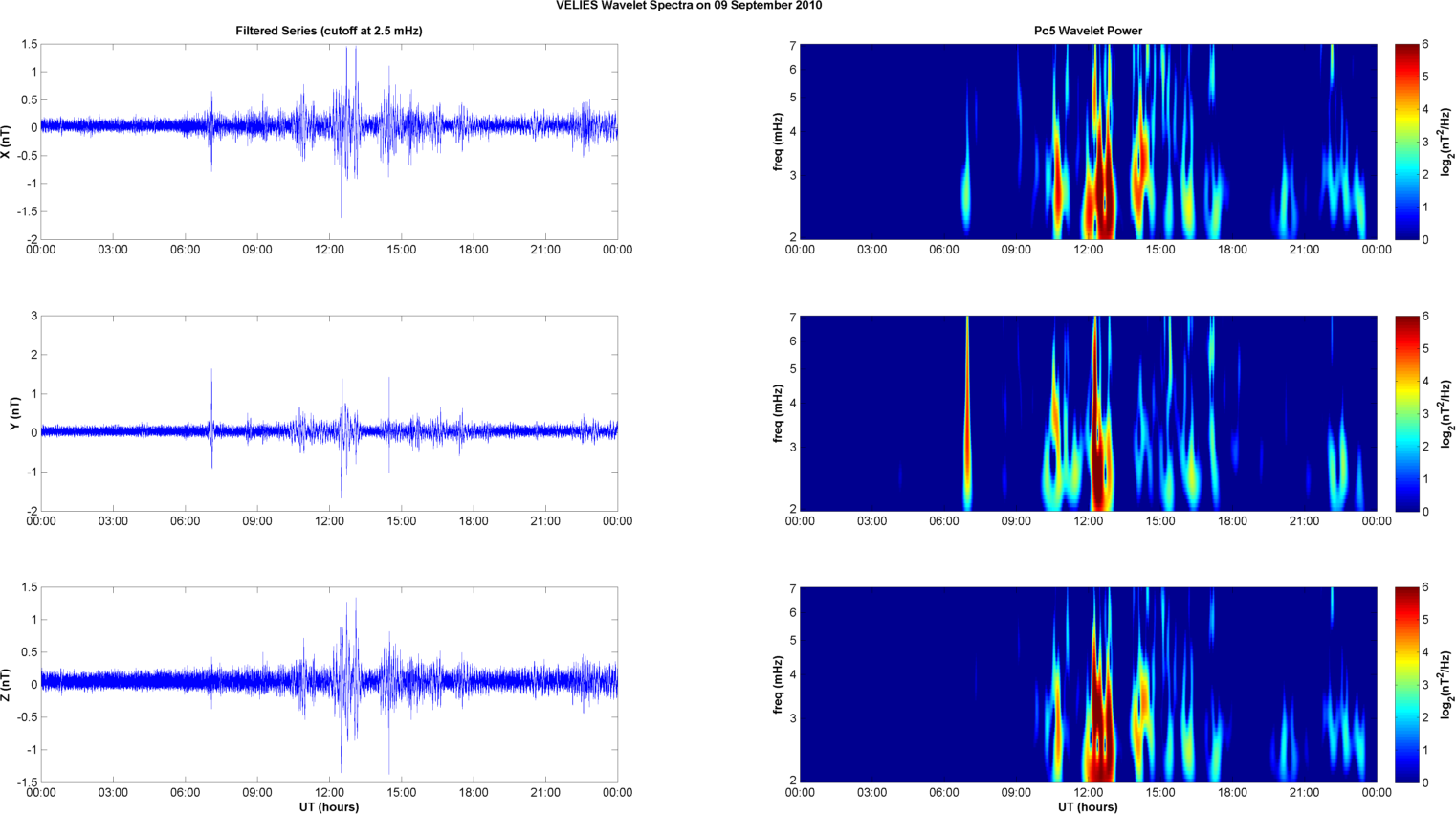Select the Pc5 Wavelet Power title

click(x=1088, y=31)
